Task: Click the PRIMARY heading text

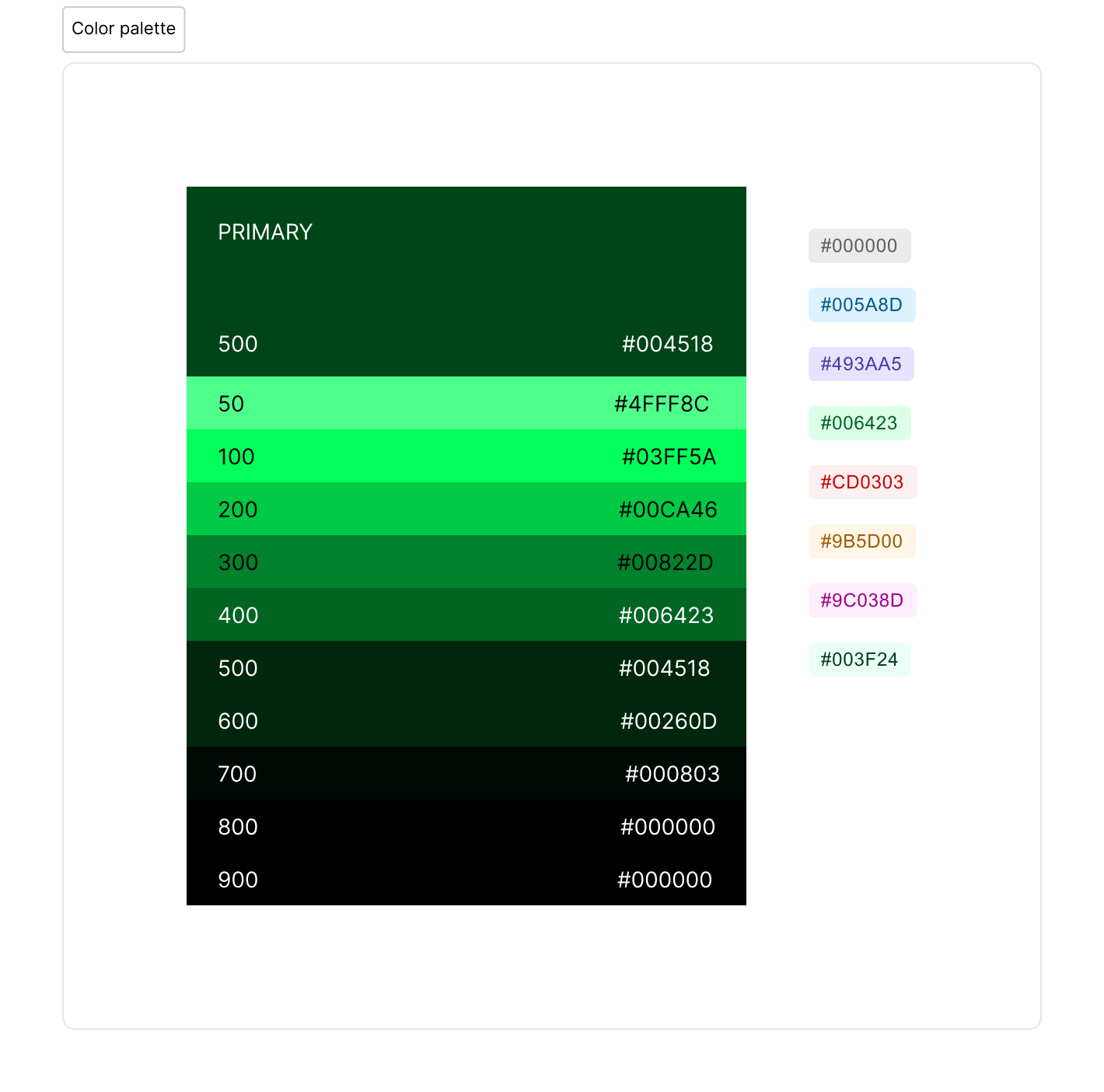Action: point(265,233)
